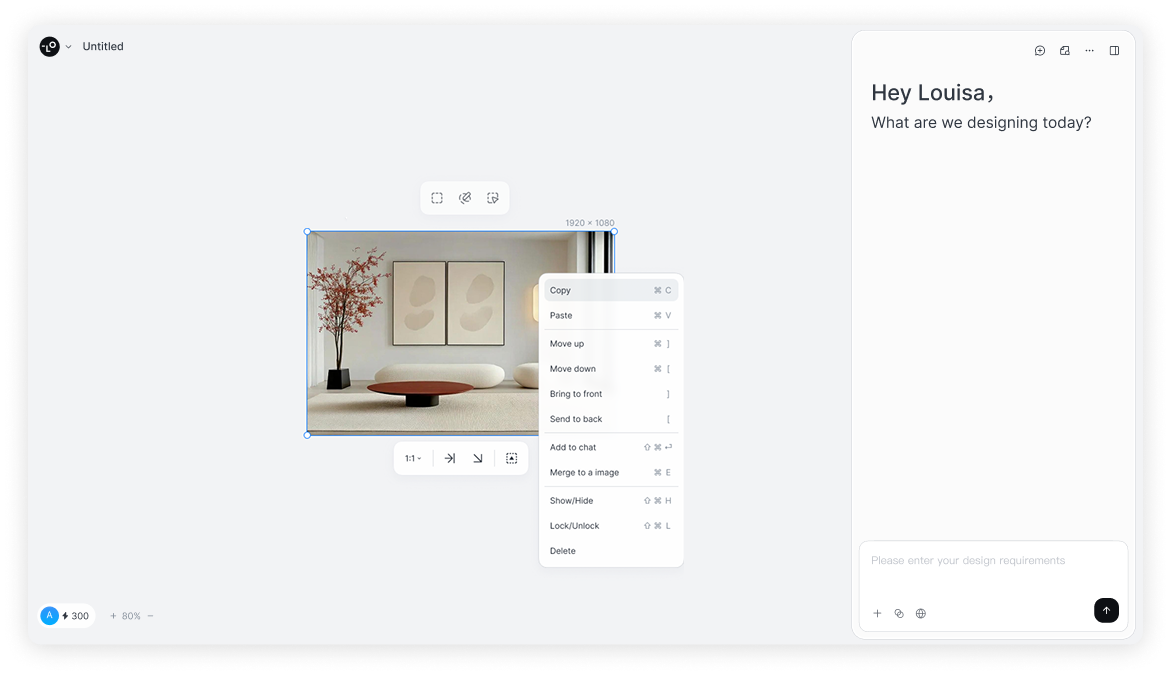Start a new chat with the chat-plus icon
The width and height of the screenshot is (1171, 676).
pyautogui.click(x=1040, y=51)
